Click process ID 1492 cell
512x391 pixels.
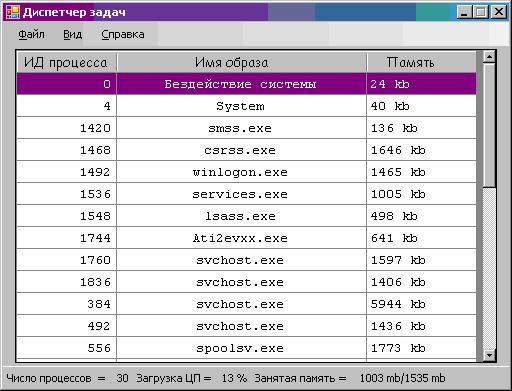[66, 172]
